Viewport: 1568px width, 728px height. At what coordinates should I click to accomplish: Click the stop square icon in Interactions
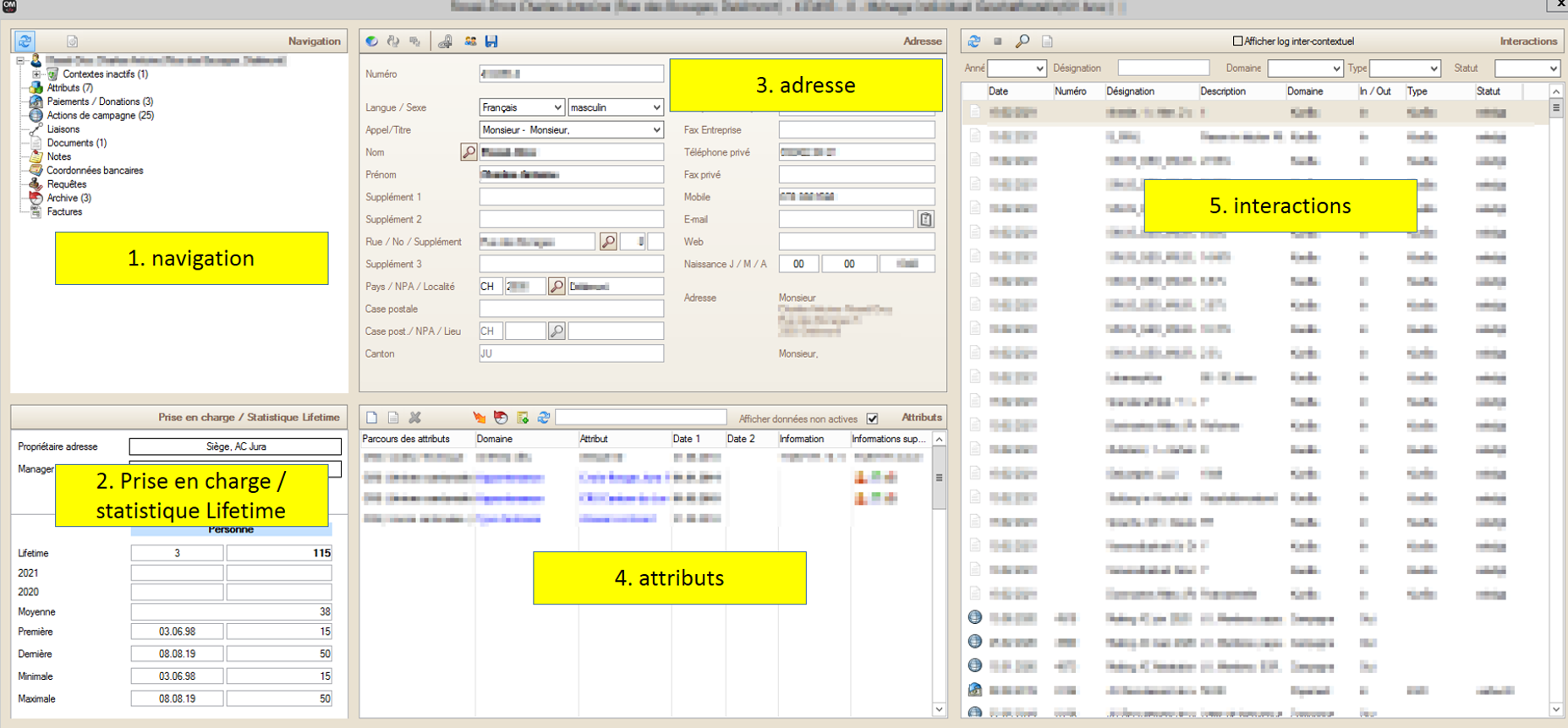point(998,41)
